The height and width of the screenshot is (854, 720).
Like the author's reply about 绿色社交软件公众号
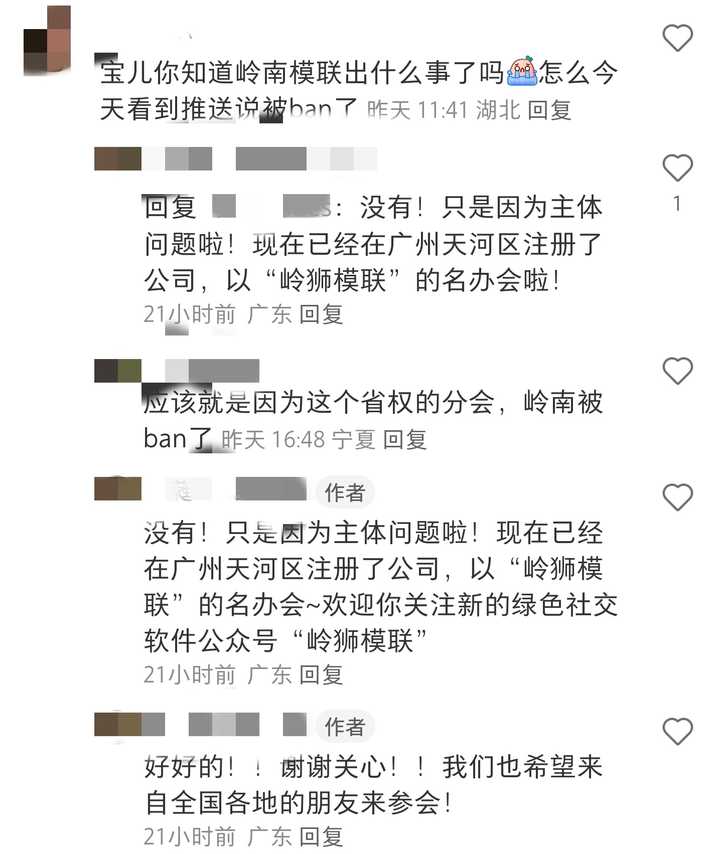[677, 497]
